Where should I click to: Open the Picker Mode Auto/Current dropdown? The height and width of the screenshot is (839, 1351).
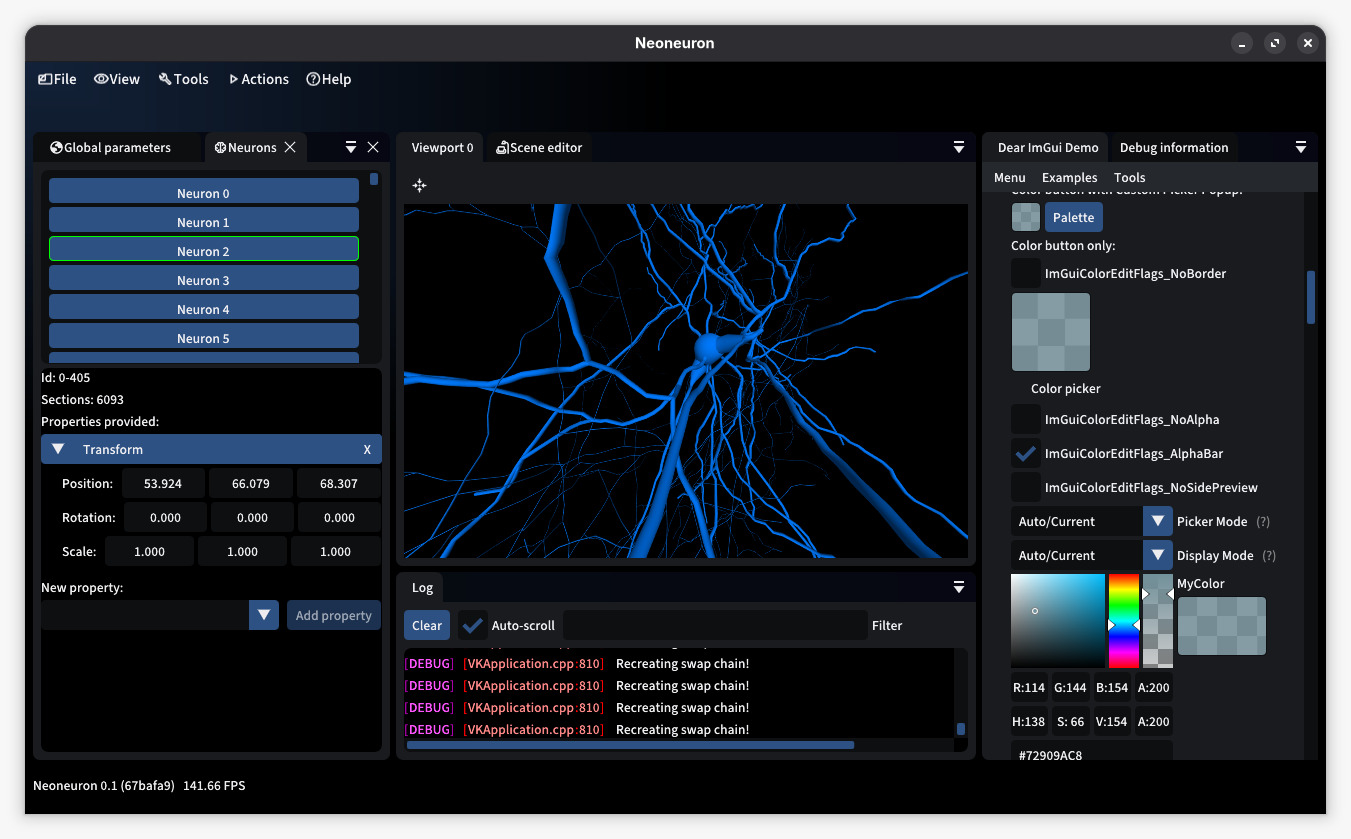click(1158, 521)
